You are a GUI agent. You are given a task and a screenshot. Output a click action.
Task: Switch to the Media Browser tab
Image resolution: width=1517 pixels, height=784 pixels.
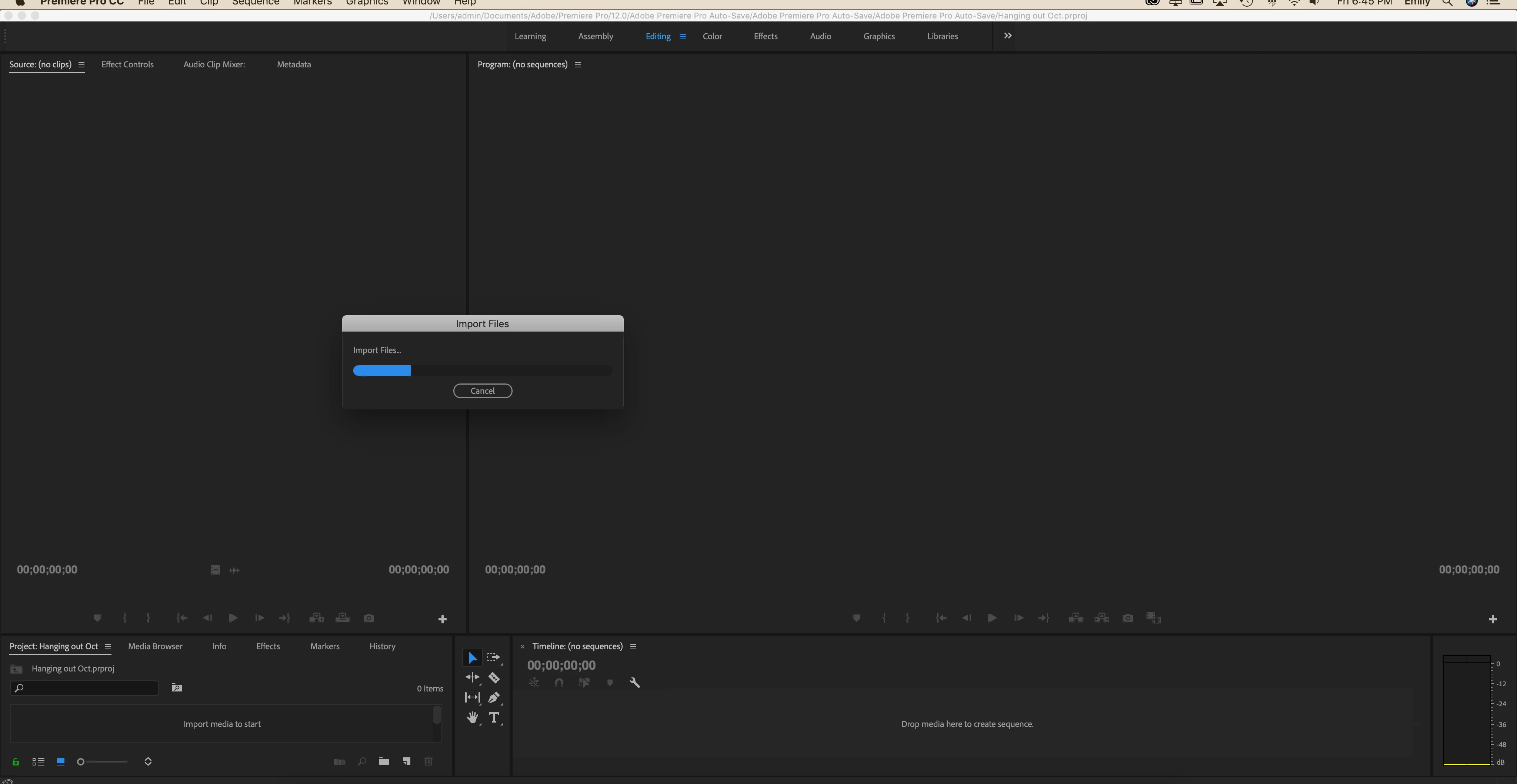point(155,646)
